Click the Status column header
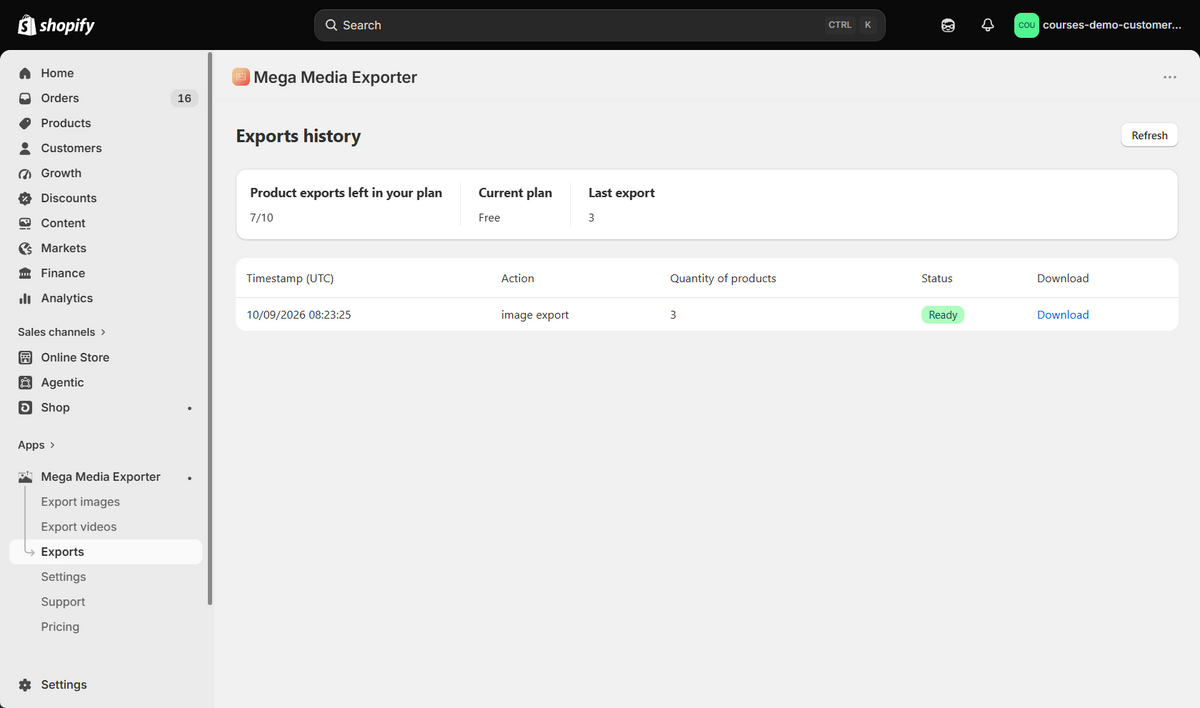The image size is (1200, 708). pos(937,278)
